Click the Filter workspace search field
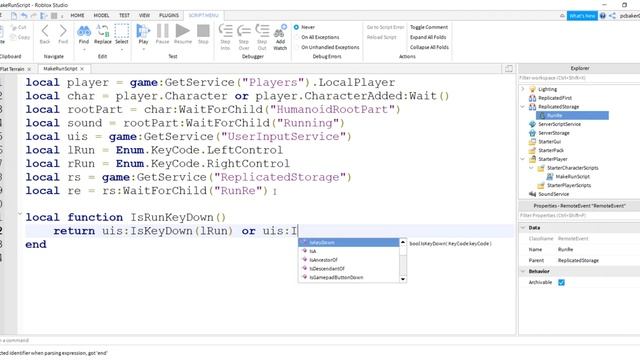 click(579, 78)
